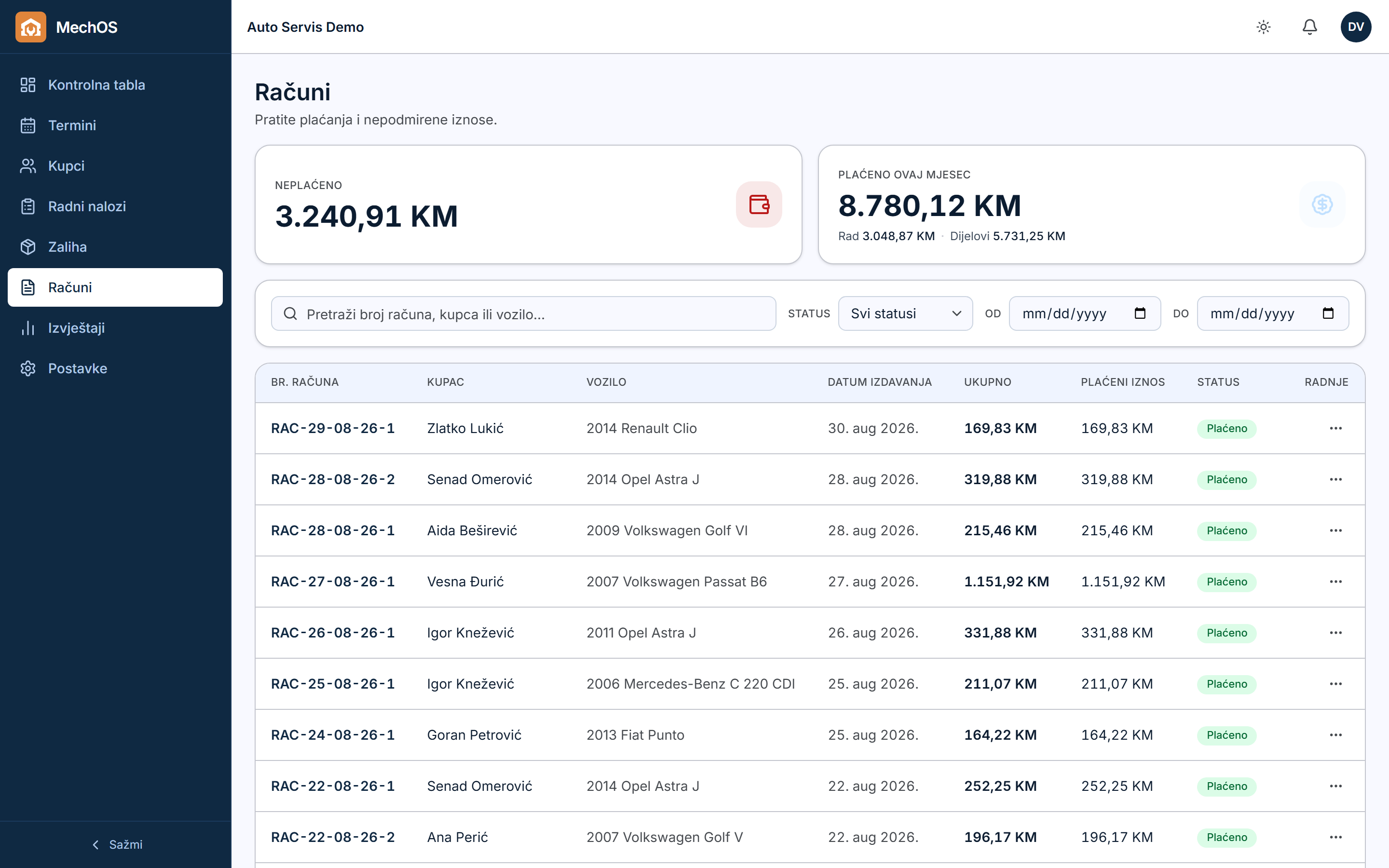The height and width of the screenshot is (868, 1389).
Task: Click the Ukupno column header
Action: 987,382
